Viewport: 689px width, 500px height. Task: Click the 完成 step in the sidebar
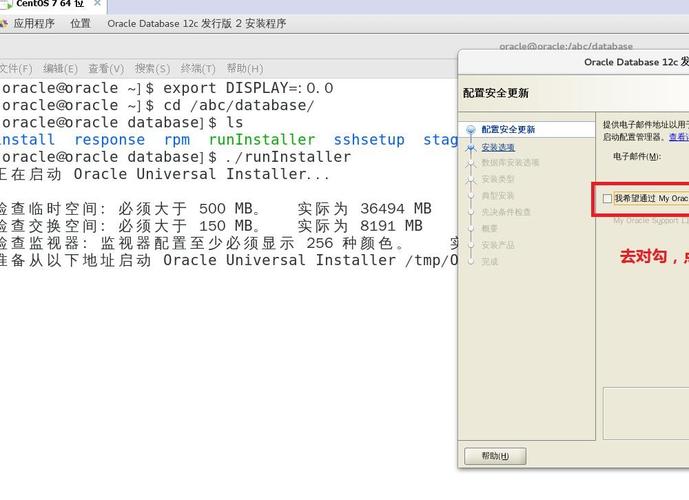tap(490, 261)
